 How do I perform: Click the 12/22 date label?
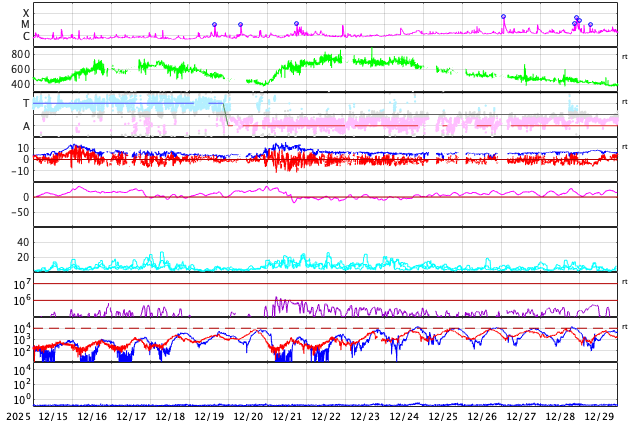point(326,416)
